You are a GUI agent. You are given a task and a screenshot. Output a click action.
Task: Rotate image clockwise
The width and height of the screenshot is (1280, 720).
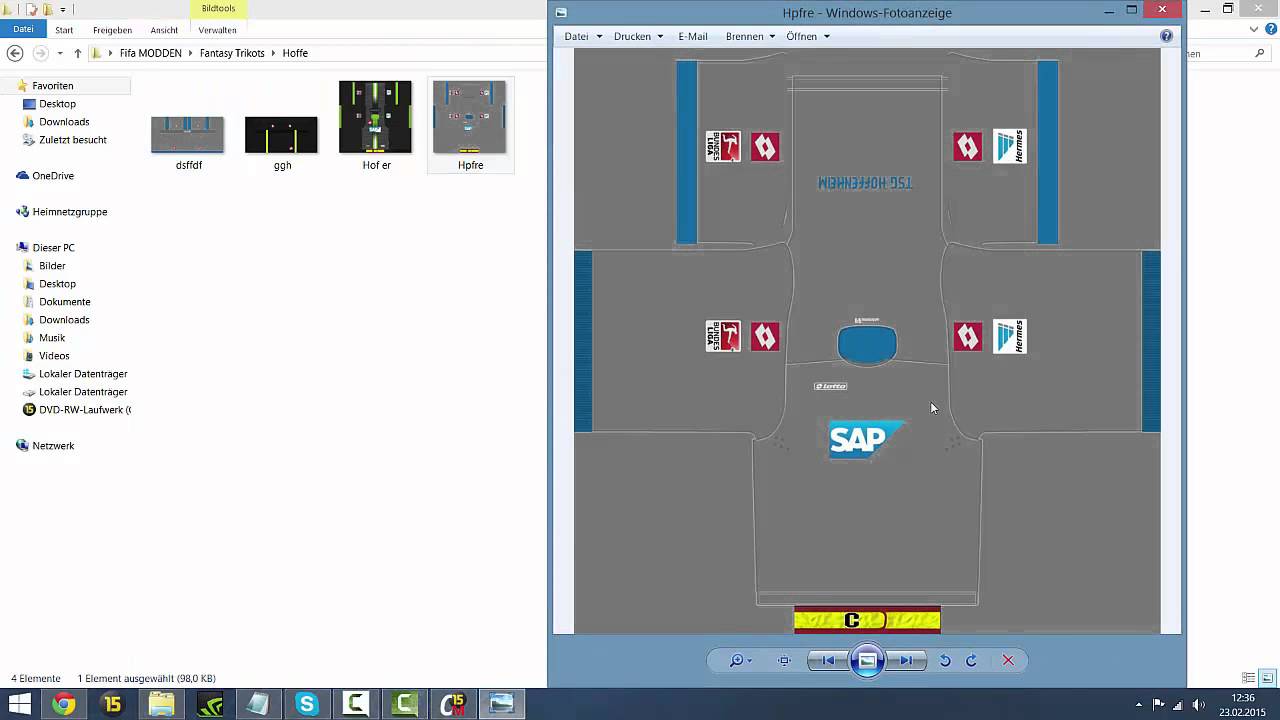pyautogui.click(x=971, y=660)
